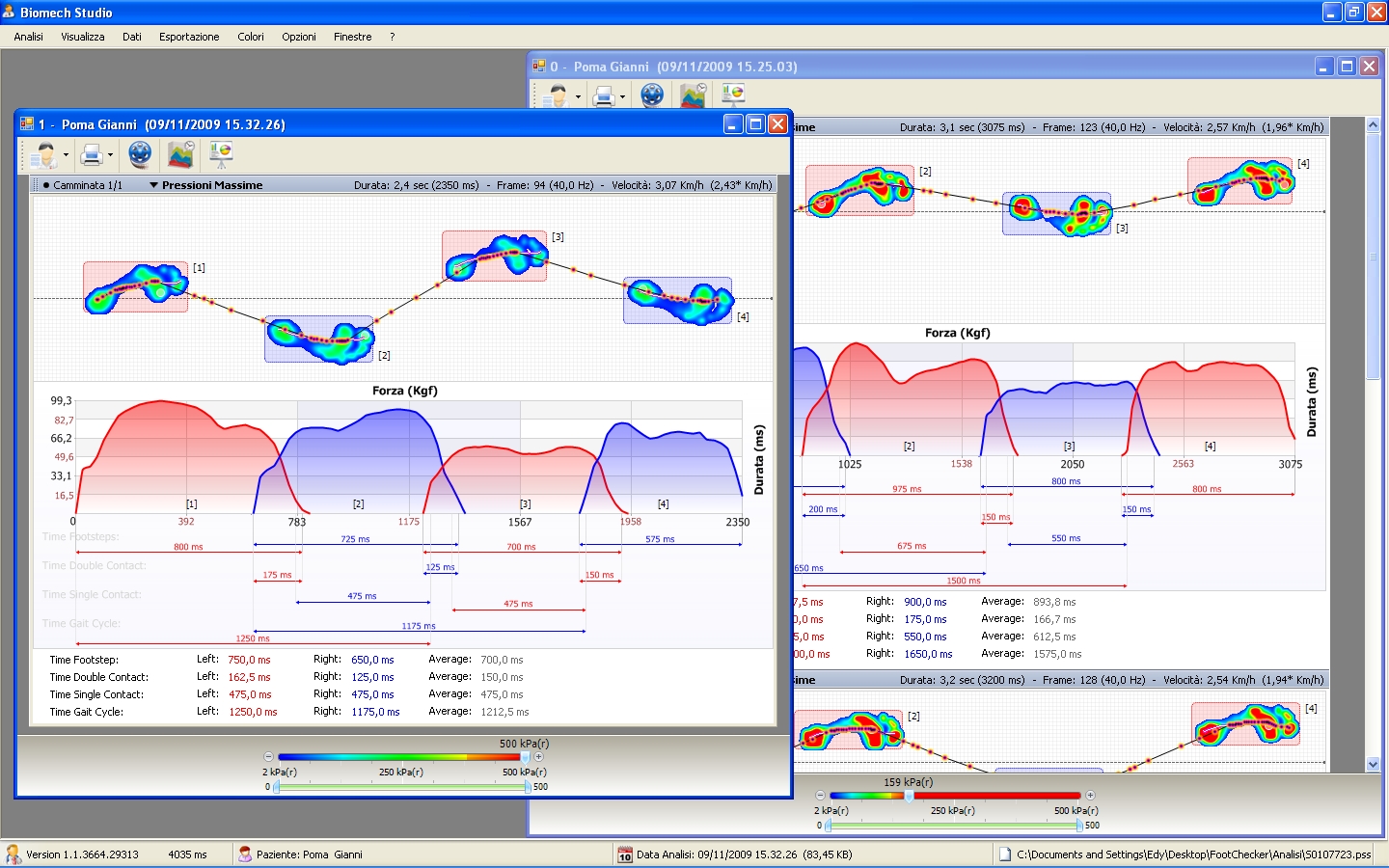1389x868 pixels.
Task: Click the printer icon in window 0 toolbar
Action: click(x=604, y=95)
